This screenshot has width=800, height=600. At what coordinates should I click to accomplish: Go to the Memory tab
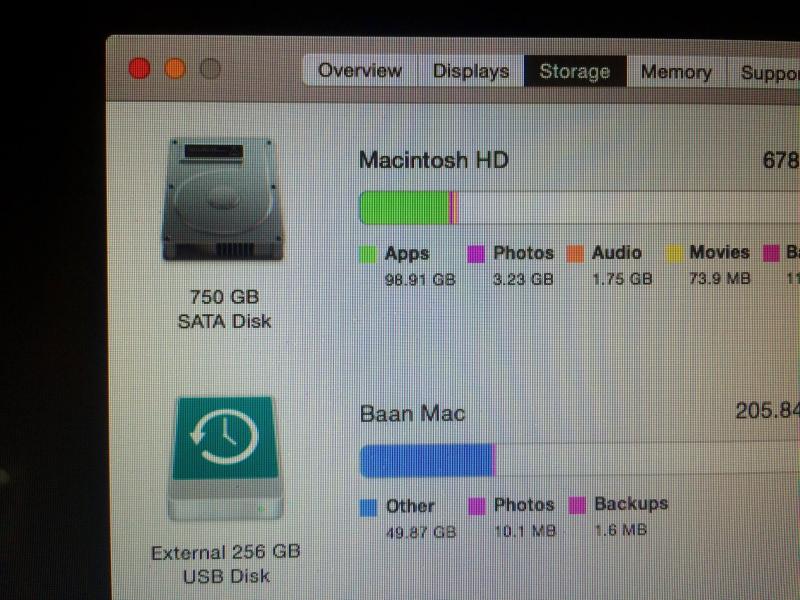[x=676, y=72]
